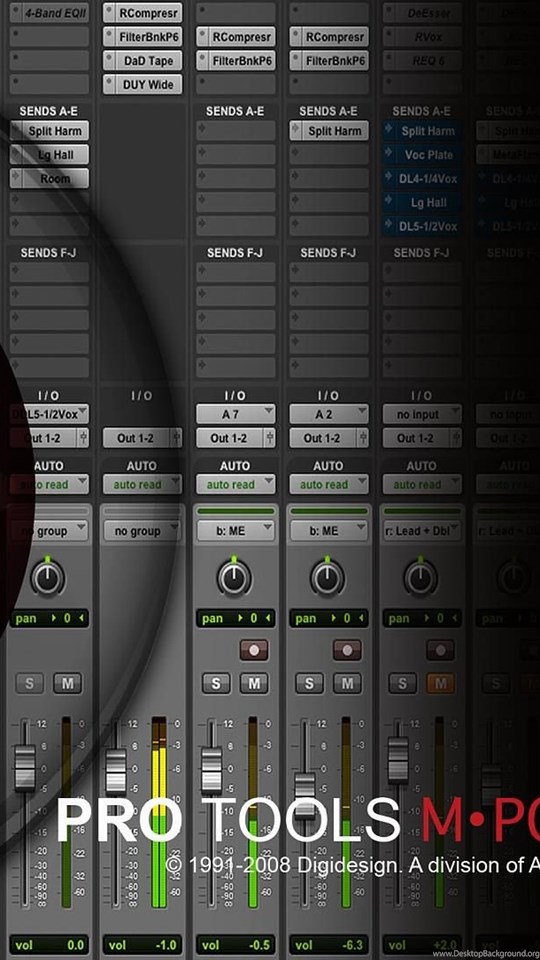Open the DaD Tape insert plug-in
Screen dimensions: 540x960
click(149, 61)
